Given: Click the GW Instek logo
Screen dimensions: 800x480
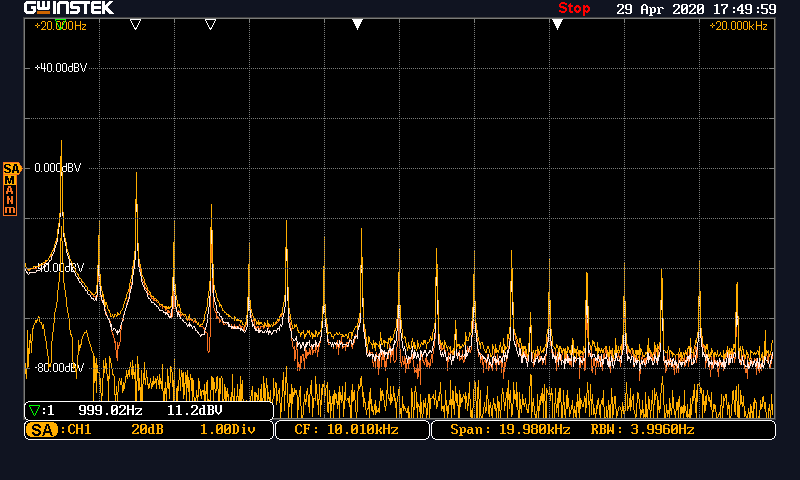Looking at the screenshot, I should 68,8.
